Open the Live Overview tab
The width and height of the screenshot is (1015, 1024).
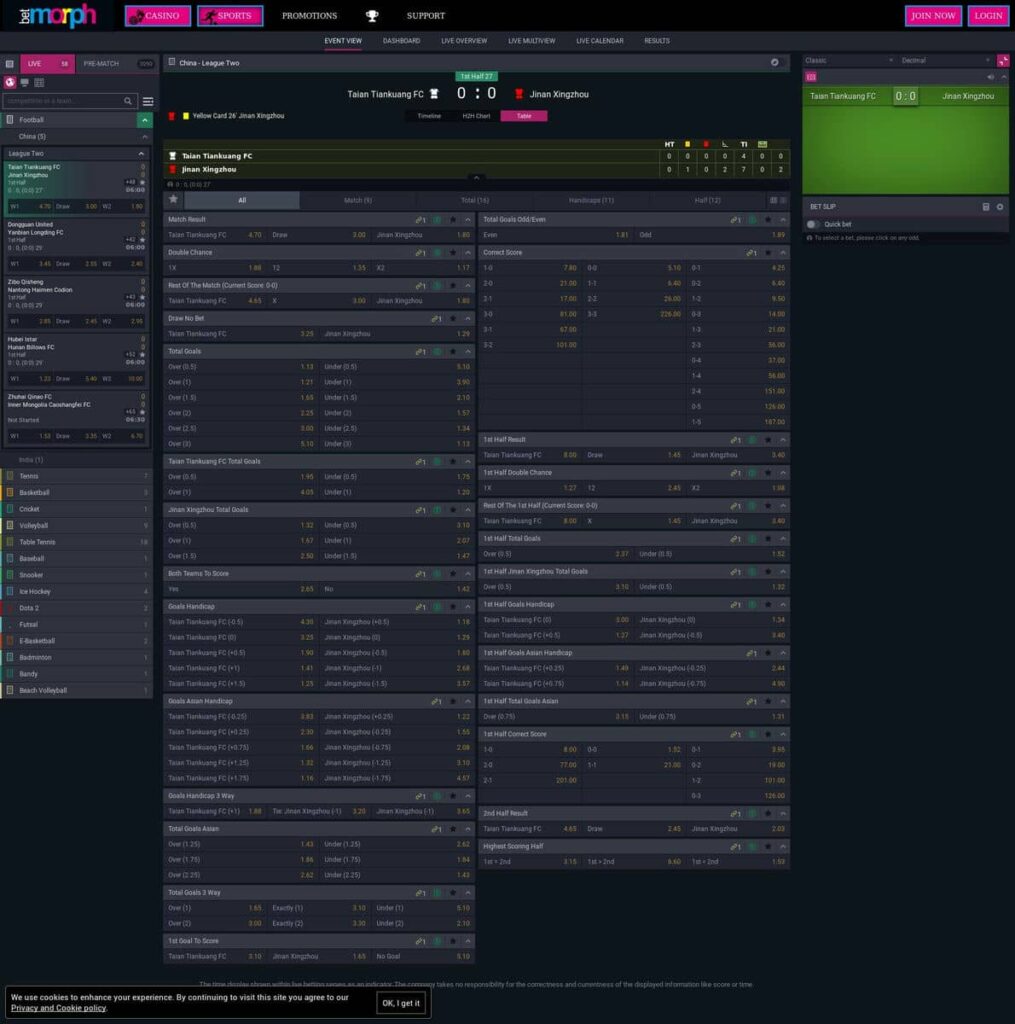pyautogui.click(x=464, y=41)
